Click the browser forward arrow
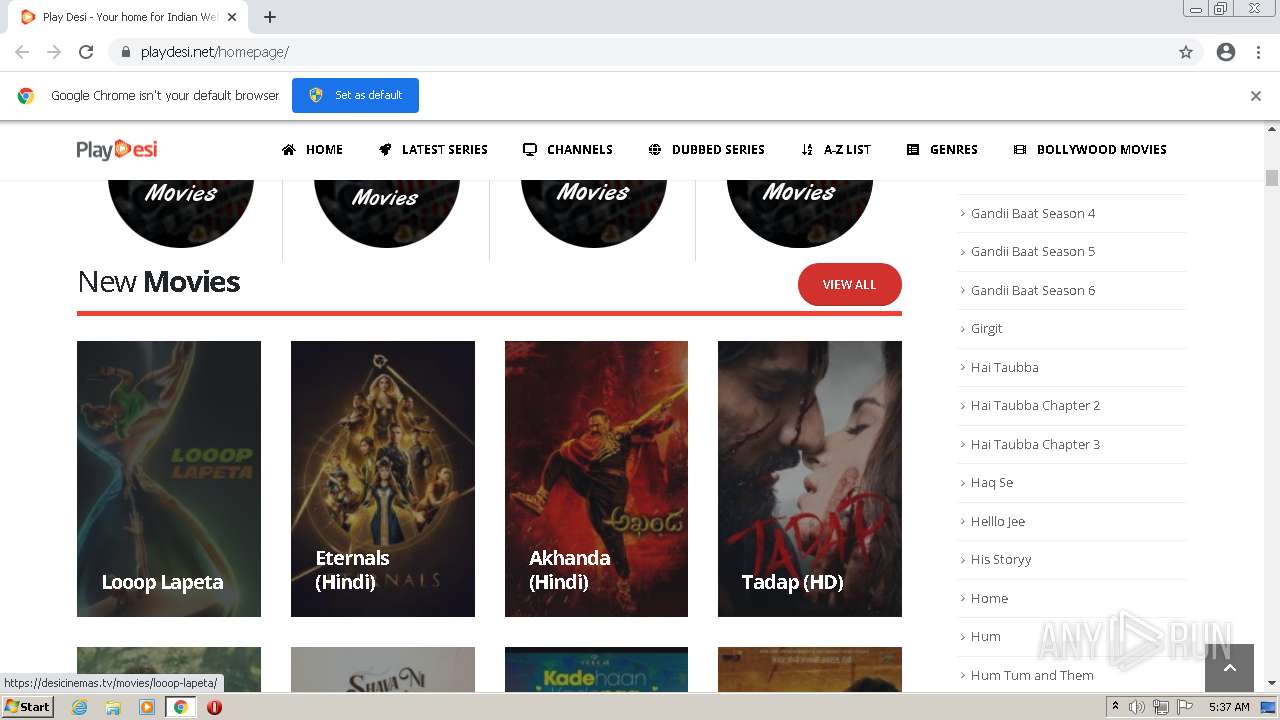This screenshot has height=720, width=1280. 54,52
